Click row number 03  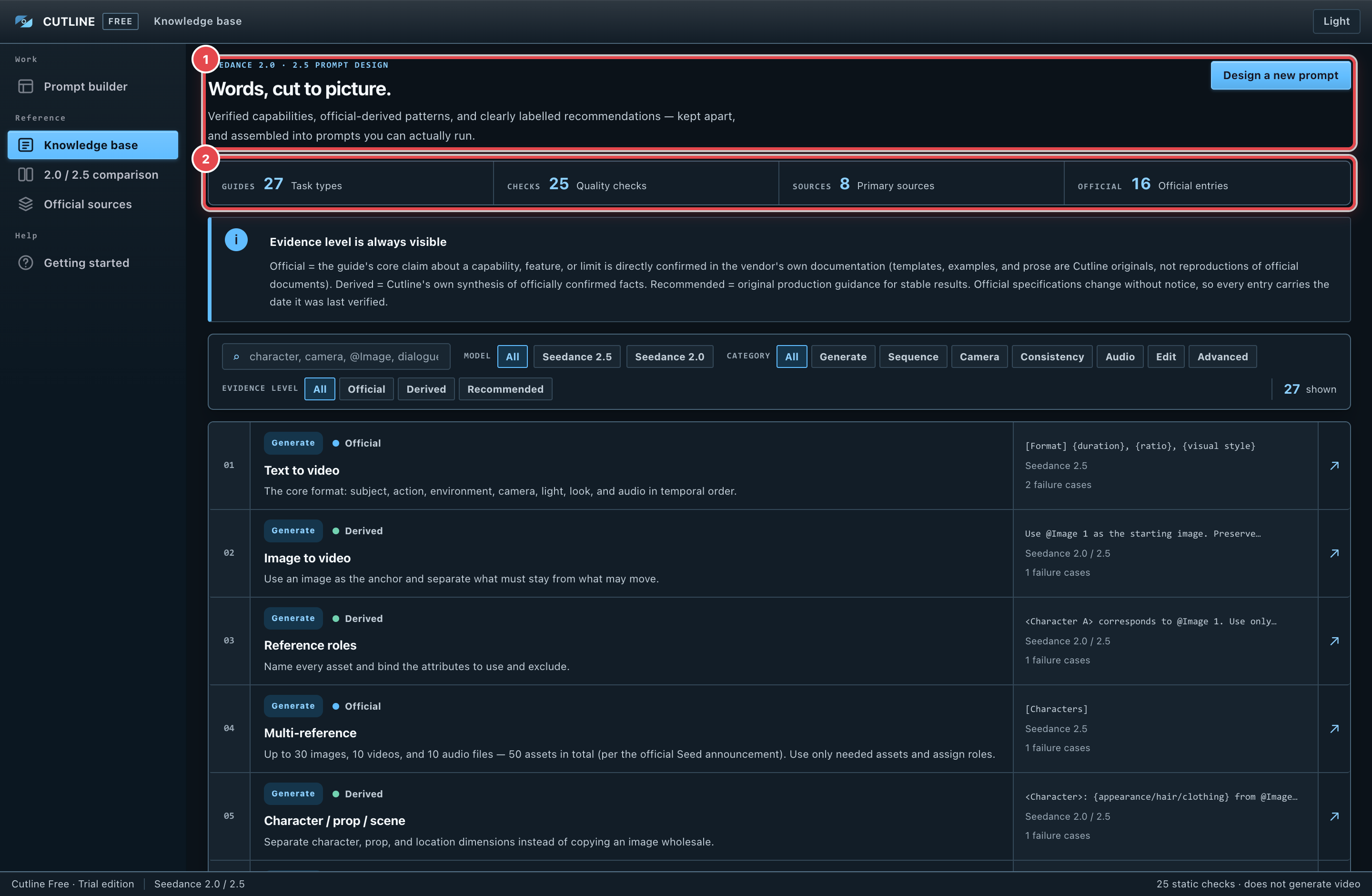pos(229,641)
